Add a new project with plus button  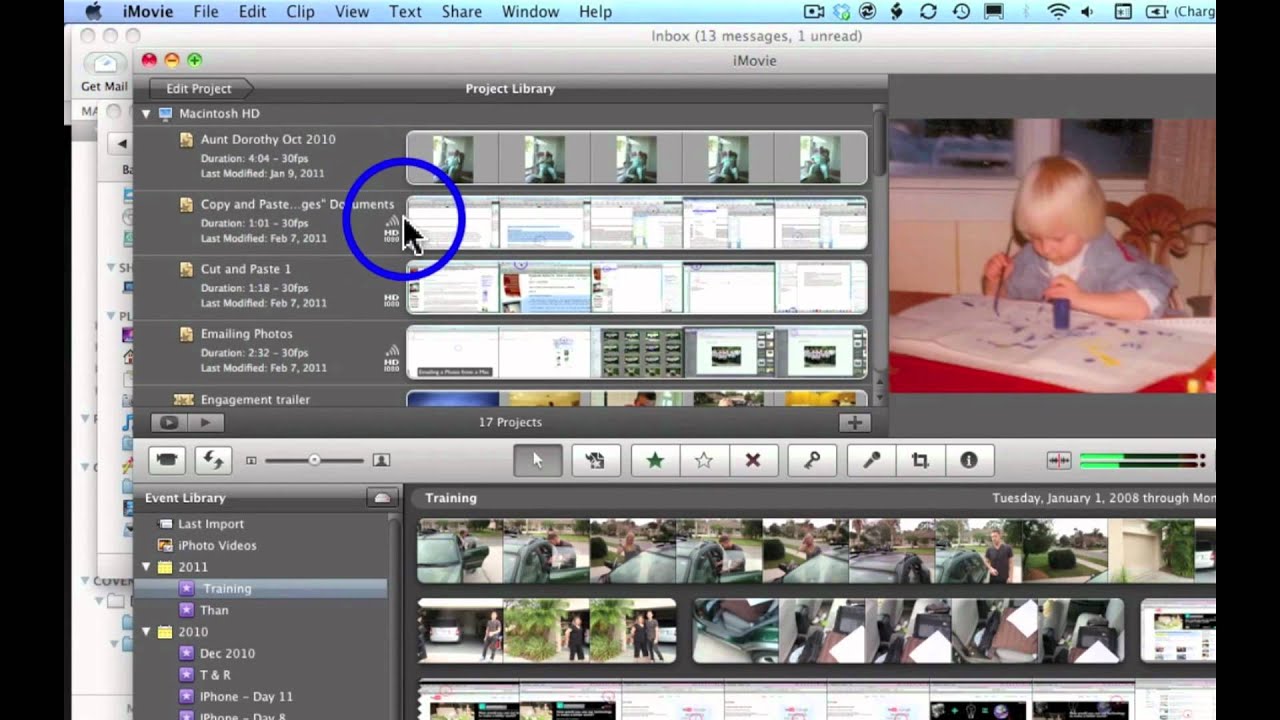(854, 422)
